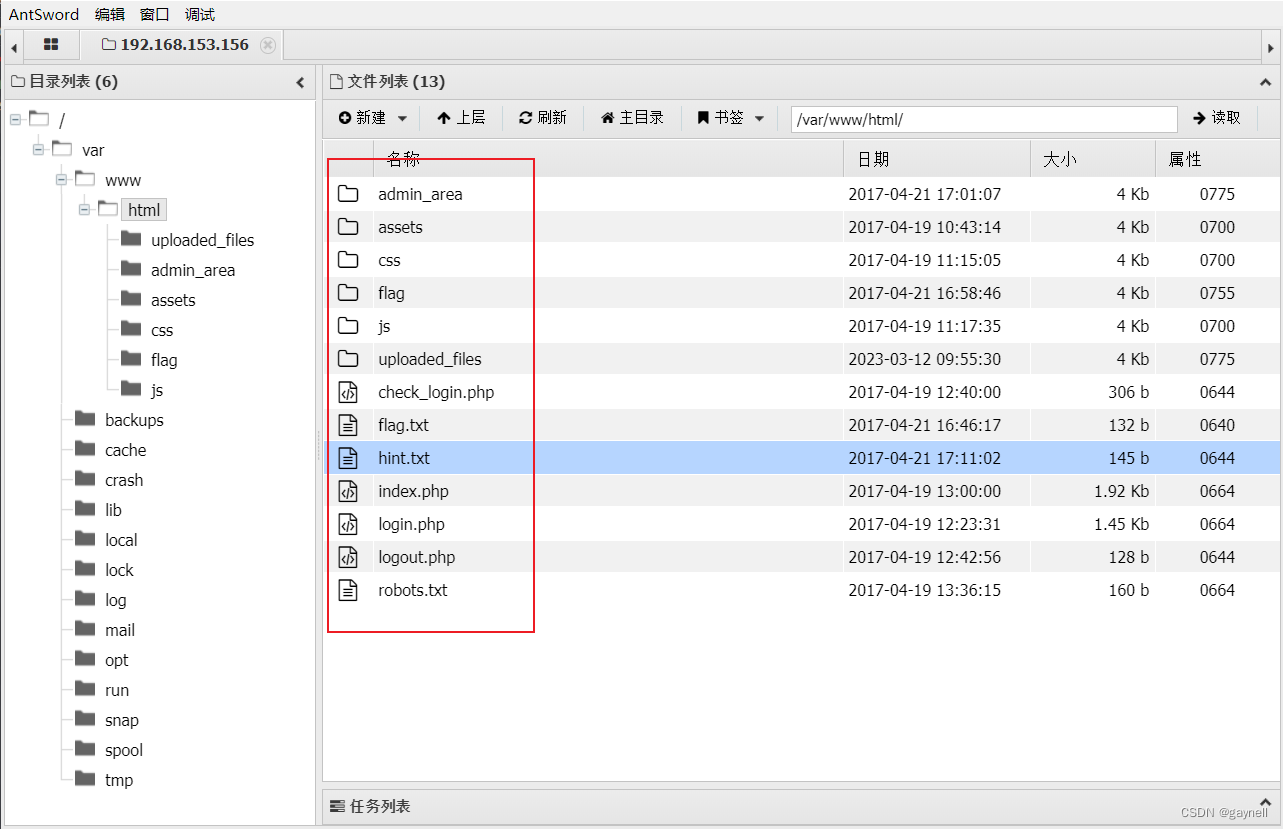The width and height of the screenshot is (1283, 829).
Task: Open the 书签 bookmarks dropdown
Action: 731,118
